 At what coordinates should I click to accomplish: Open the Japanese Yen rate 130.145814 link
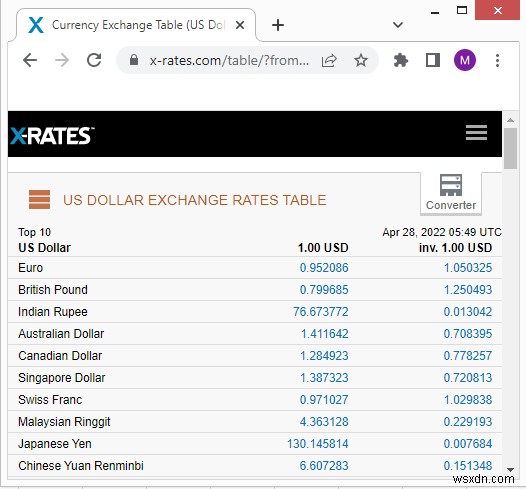tap(317, 444)
